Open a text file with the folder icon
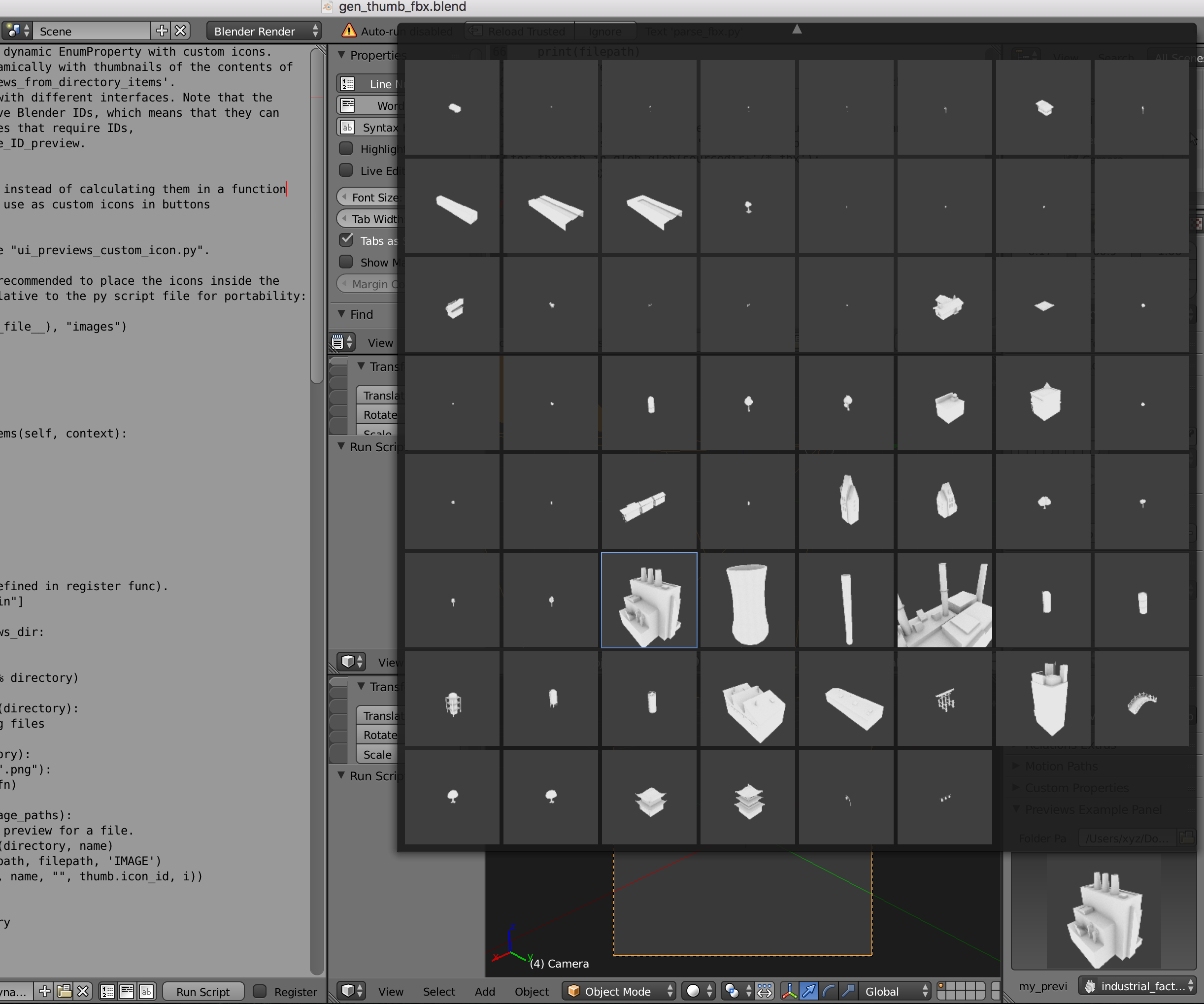 click(x=64, y=991)
